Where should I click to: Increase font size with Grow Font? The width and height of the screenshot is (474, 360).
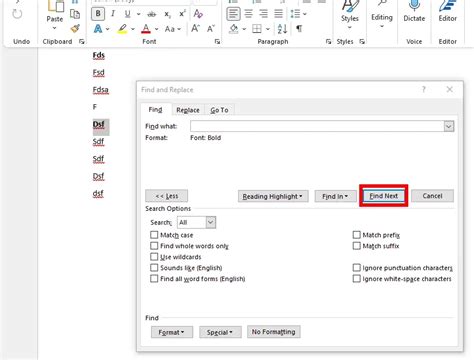[x=195, y=29]
